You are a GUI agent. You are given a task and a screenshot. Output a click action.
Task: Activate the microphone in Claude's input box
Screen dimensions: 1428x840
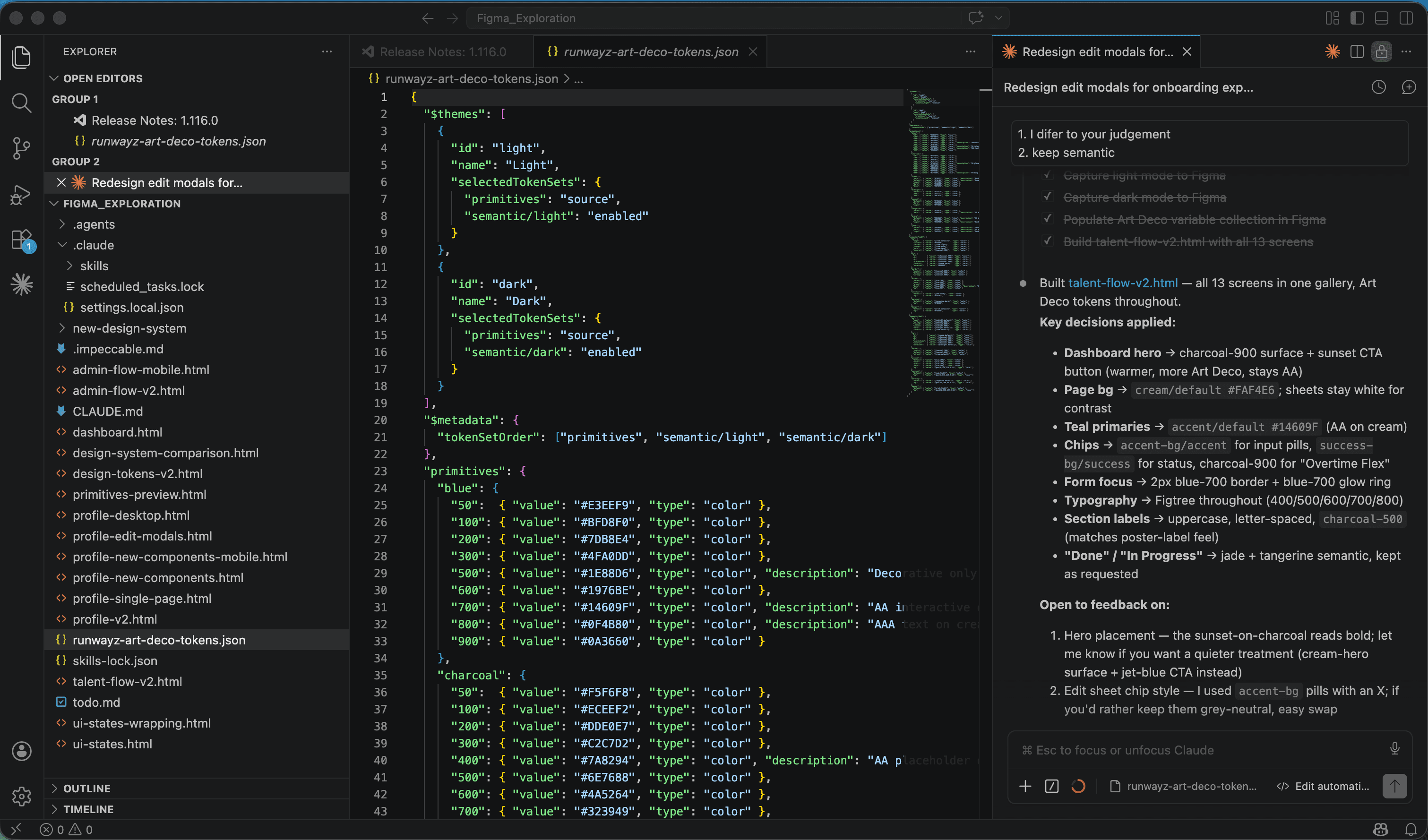coord(1394,749)
